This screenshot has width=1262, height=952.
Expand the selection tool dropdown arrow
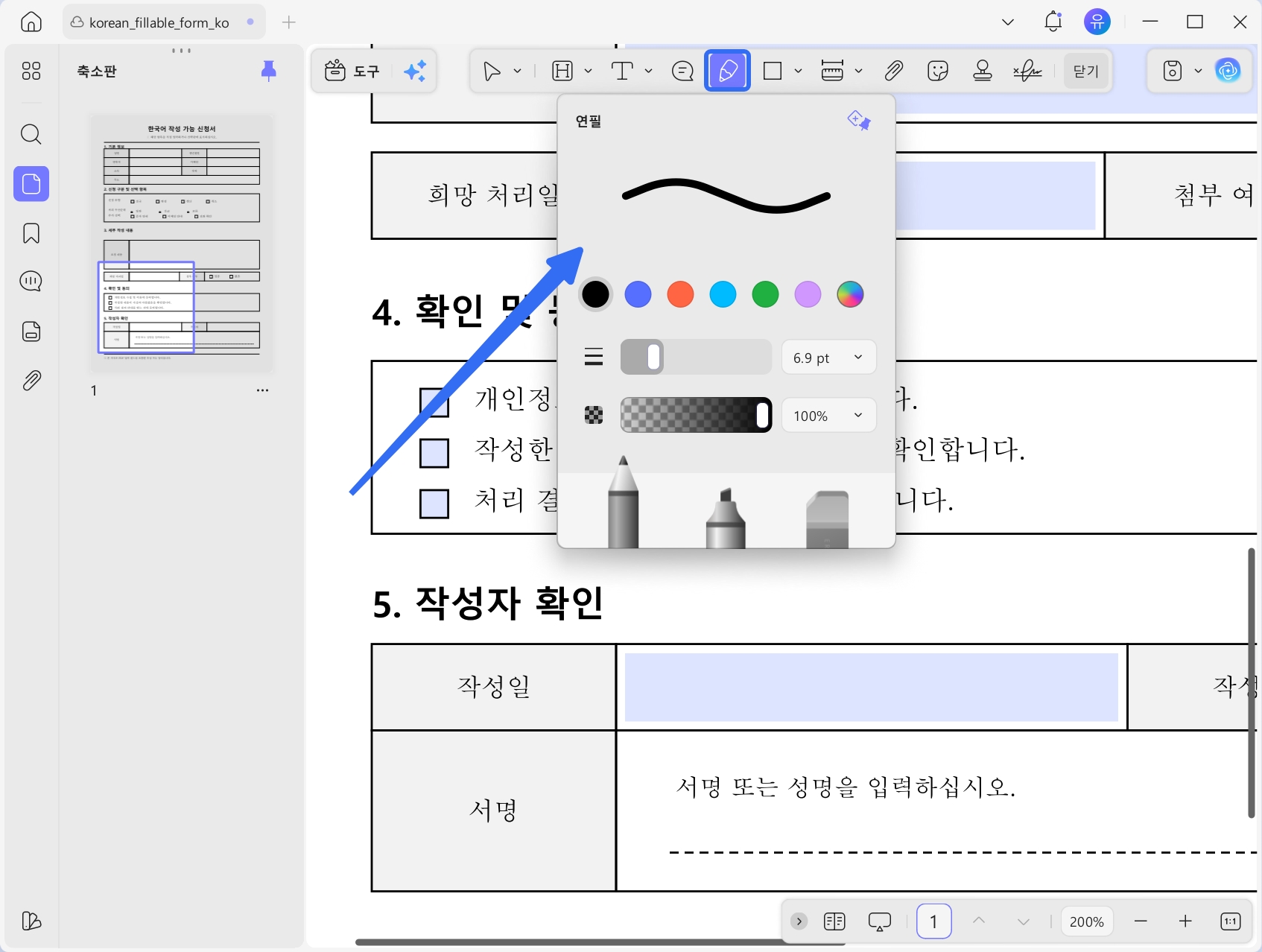[517, 71]
